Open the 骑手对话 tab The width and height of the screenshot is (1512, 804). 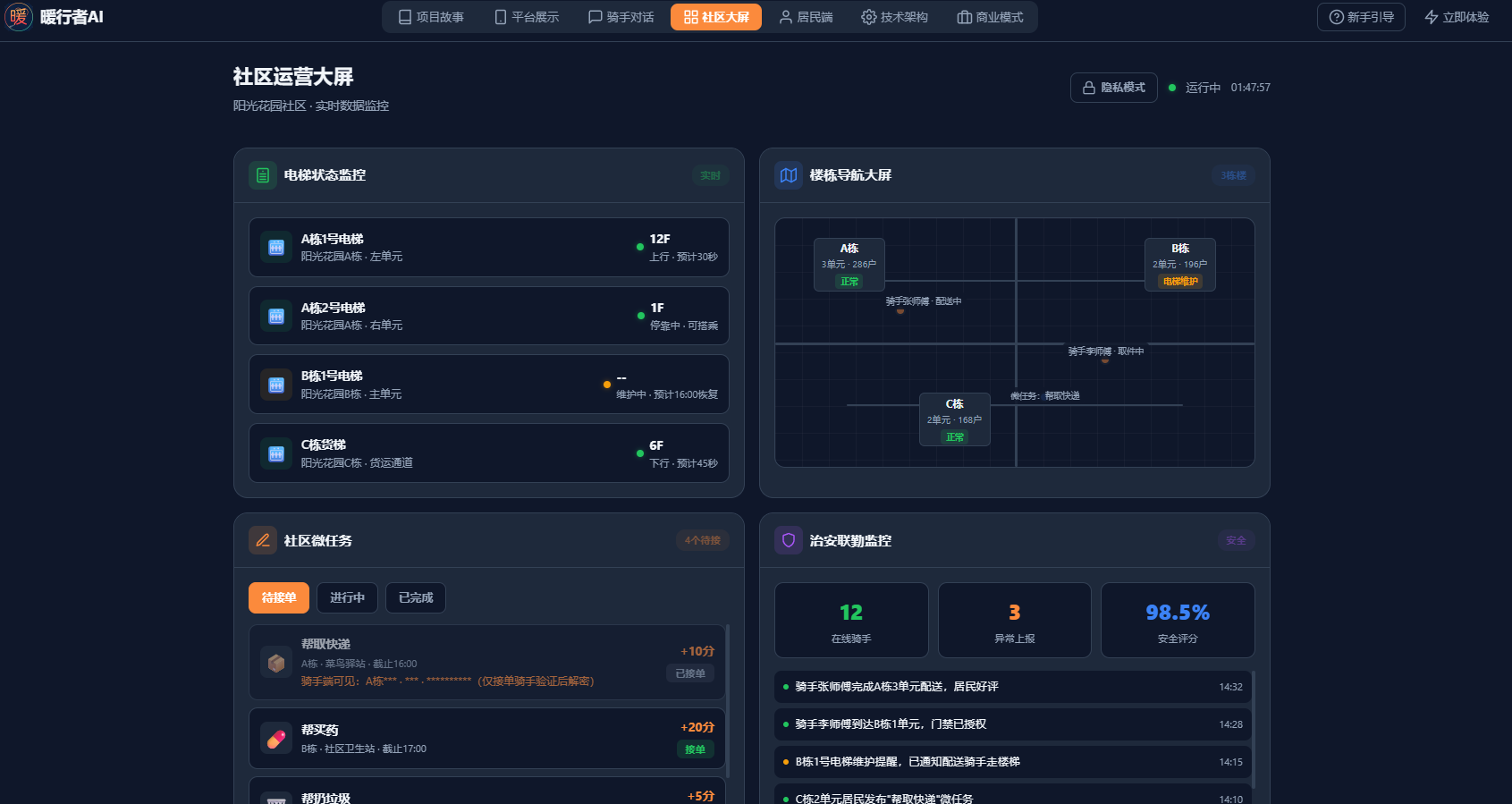(x=621, y=17)
